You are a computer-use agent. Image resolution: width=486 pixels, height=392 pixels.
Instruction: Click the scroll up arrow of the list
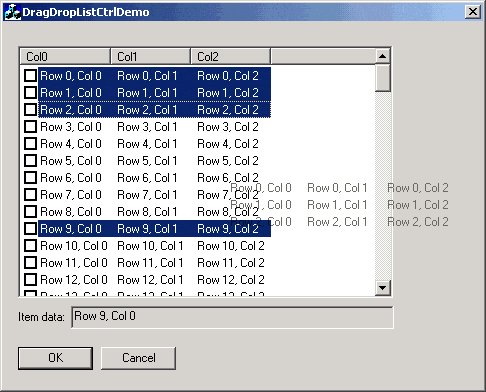[x=382, y=56]
